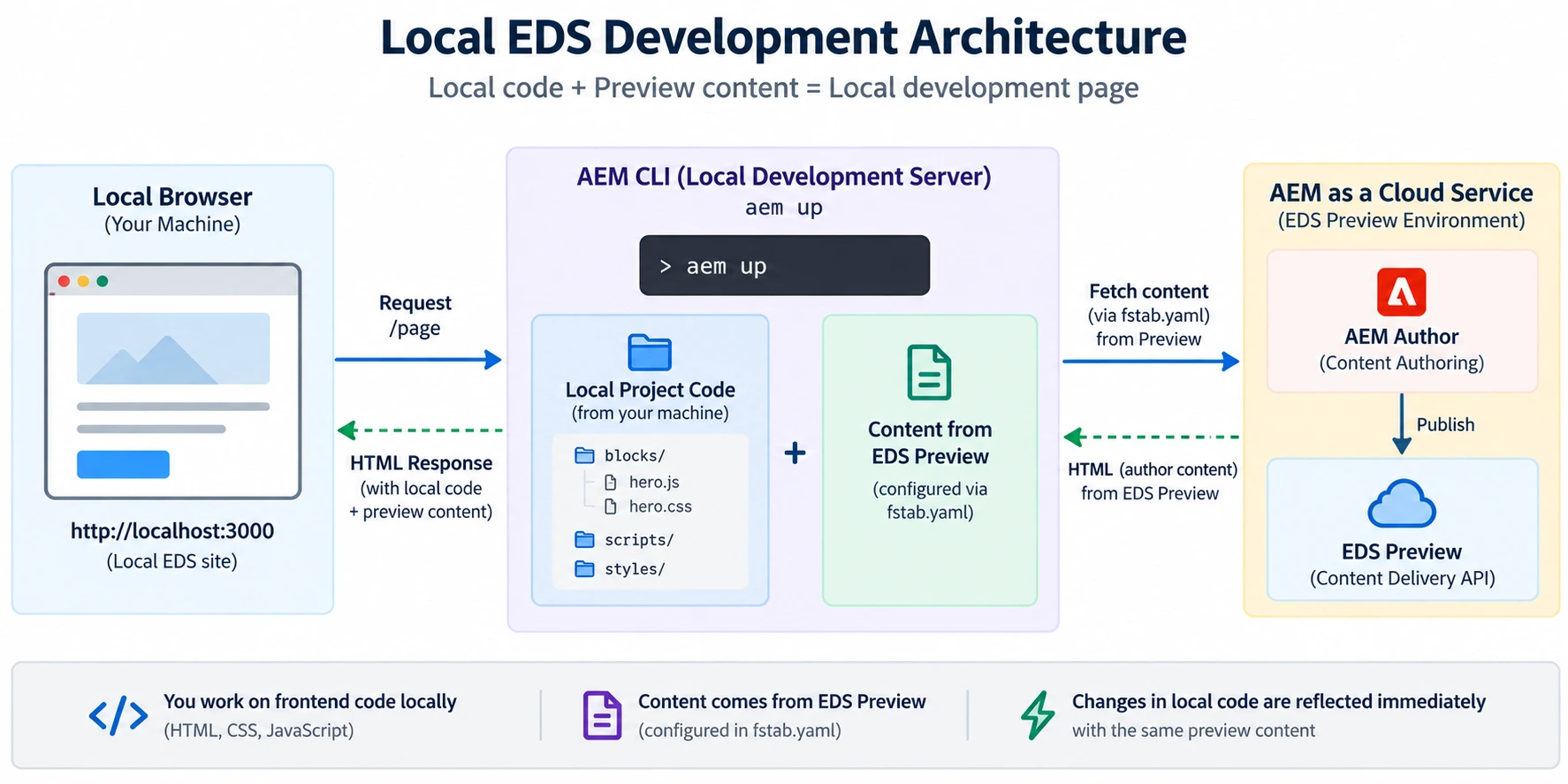The height and width of the screenshot is (784, 1568).
Task: Click the Fetch content label
Action: (x=1148, y=292)
